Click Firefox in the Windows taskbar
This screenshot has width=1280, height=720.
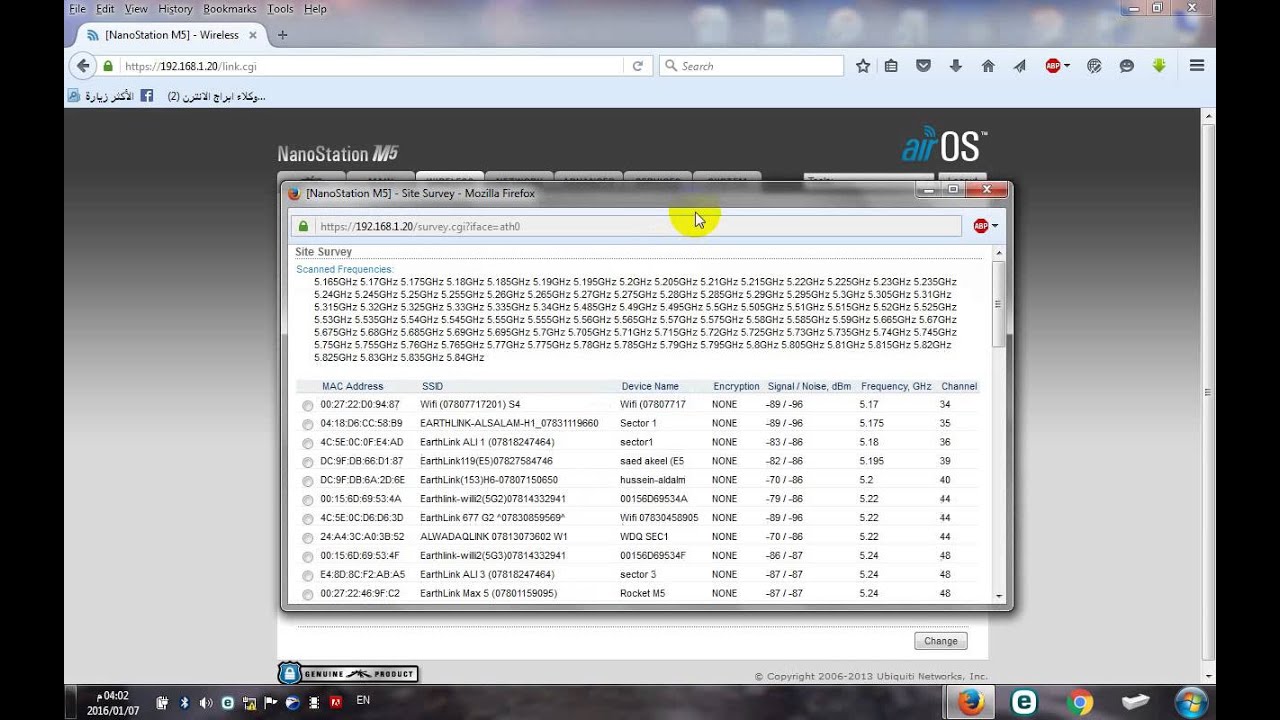click(970, 702)
